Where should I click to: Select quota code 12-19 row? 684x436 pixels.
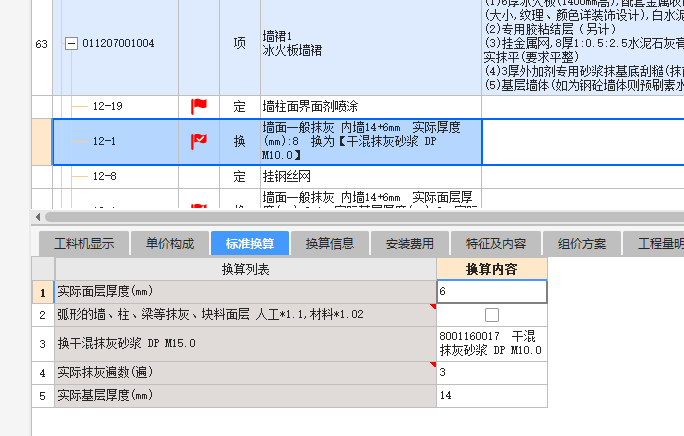pyautogui.click(x=107, y=106)
